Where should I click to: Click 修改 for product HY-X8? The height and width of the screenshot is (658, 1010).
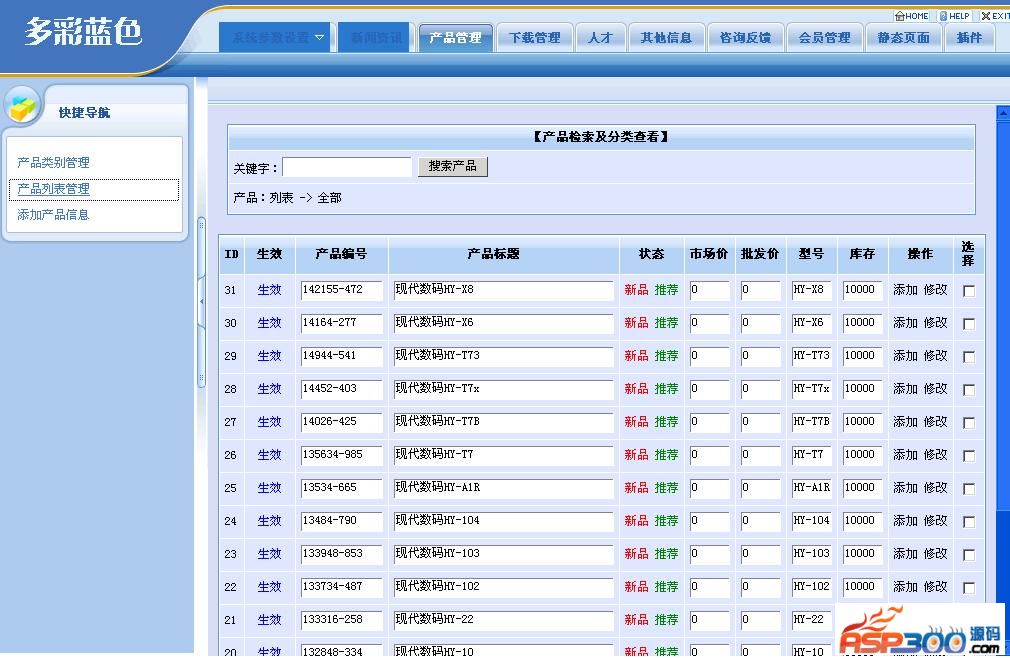[935, 290]
